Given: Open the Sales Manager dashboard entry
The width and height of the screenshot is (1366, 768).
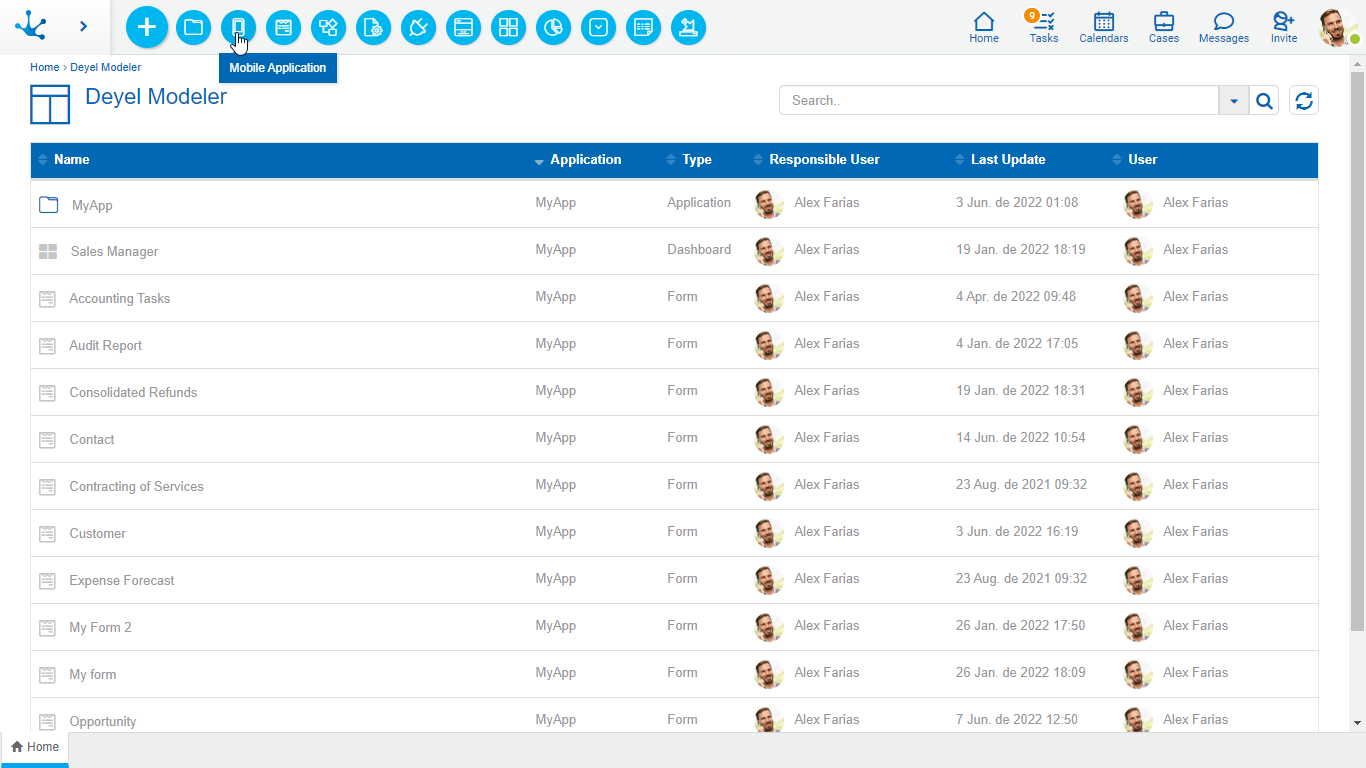Looking at the screenshot, I should pos(114,252).
